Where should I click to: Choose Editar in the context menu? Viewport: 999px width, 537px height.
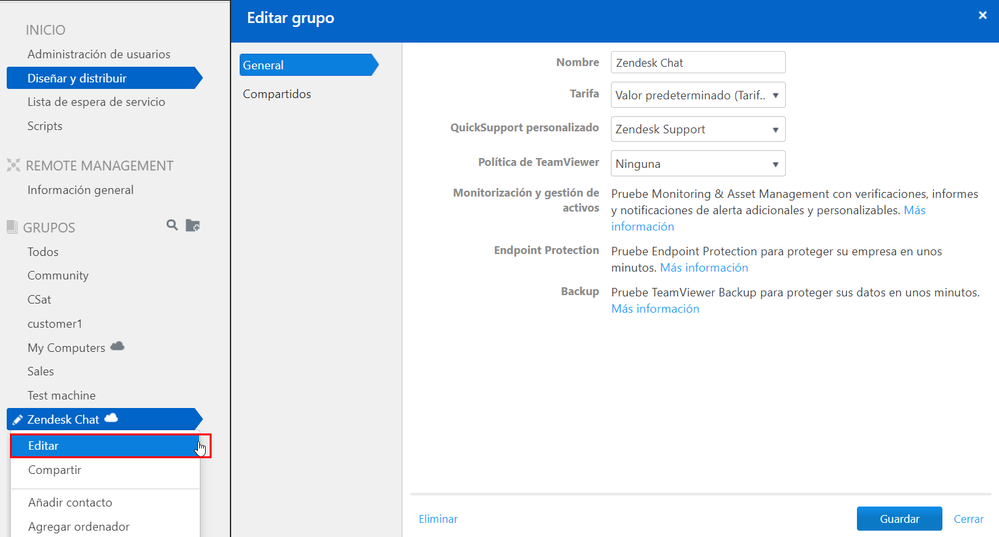click(105, 445)
